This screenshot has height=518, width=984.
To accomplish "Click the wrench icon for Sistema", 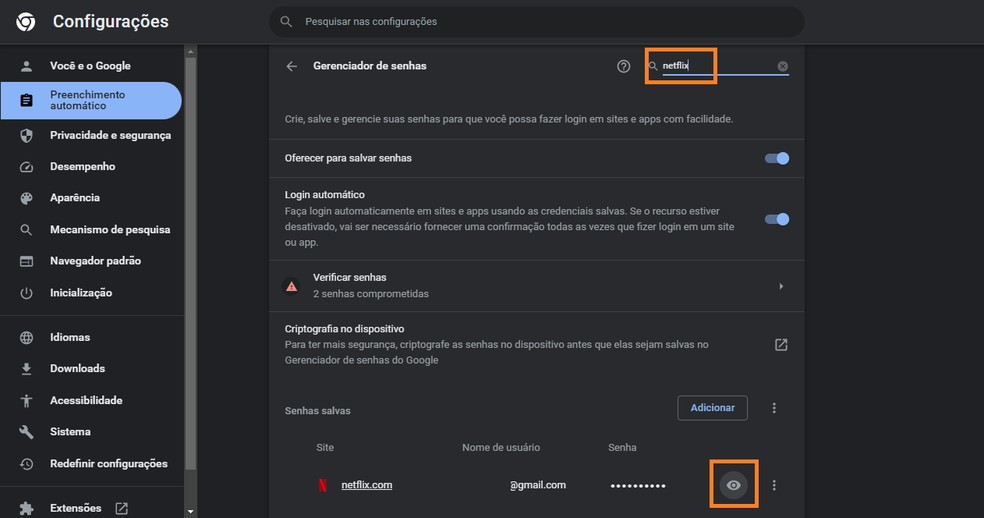I will pos(26,432).
